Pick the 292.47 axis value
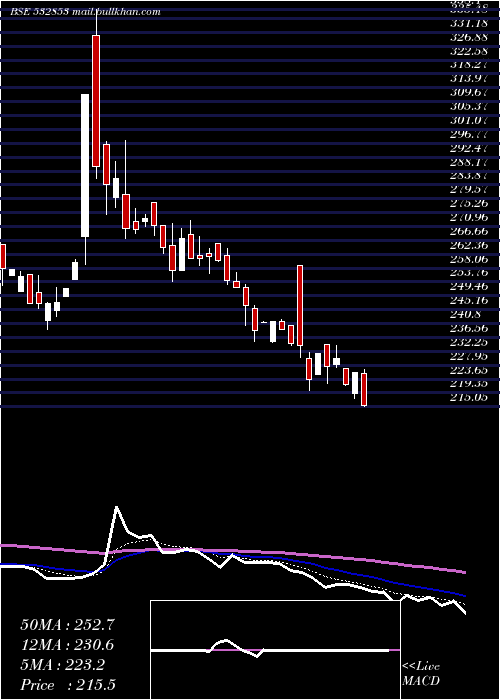The height and width of the screenshot is (700, 500). 470,148
